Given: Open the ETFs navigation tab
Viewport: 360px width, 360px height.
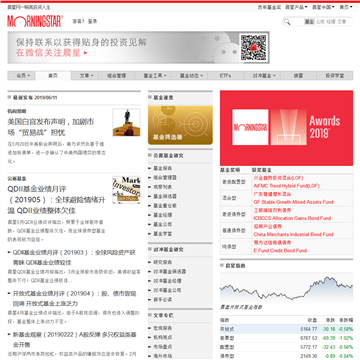Looking at the screenshot, I should pos(226,76).
